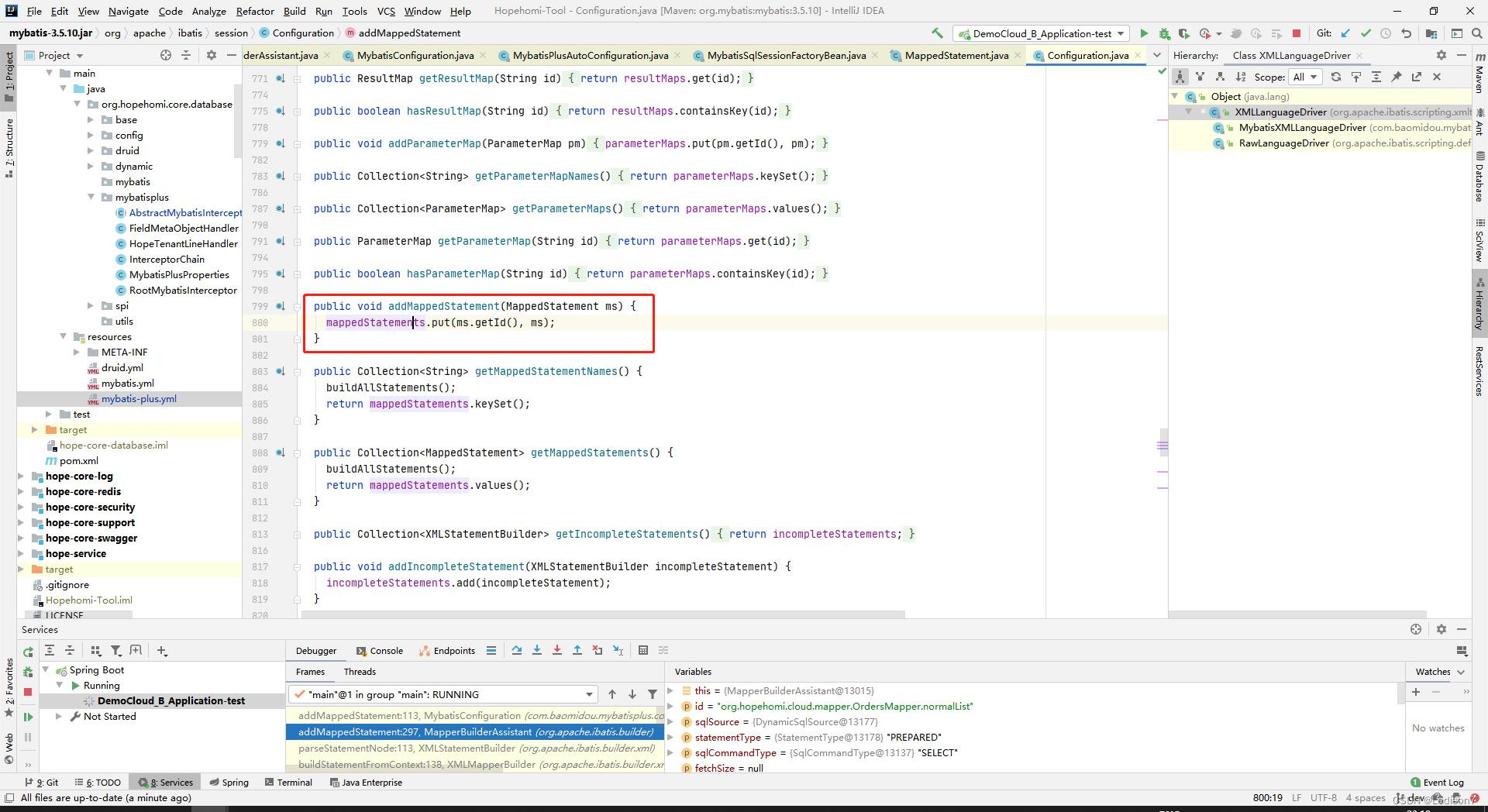This screenshot has height=812, width=1488.
Task: Open the Refactor menu
Action: (x=255, y=11)
